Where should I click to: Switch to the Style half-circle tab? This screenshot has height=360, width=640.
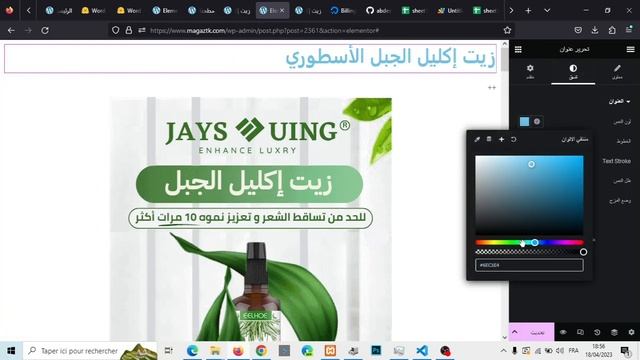[x=573, y=71]
